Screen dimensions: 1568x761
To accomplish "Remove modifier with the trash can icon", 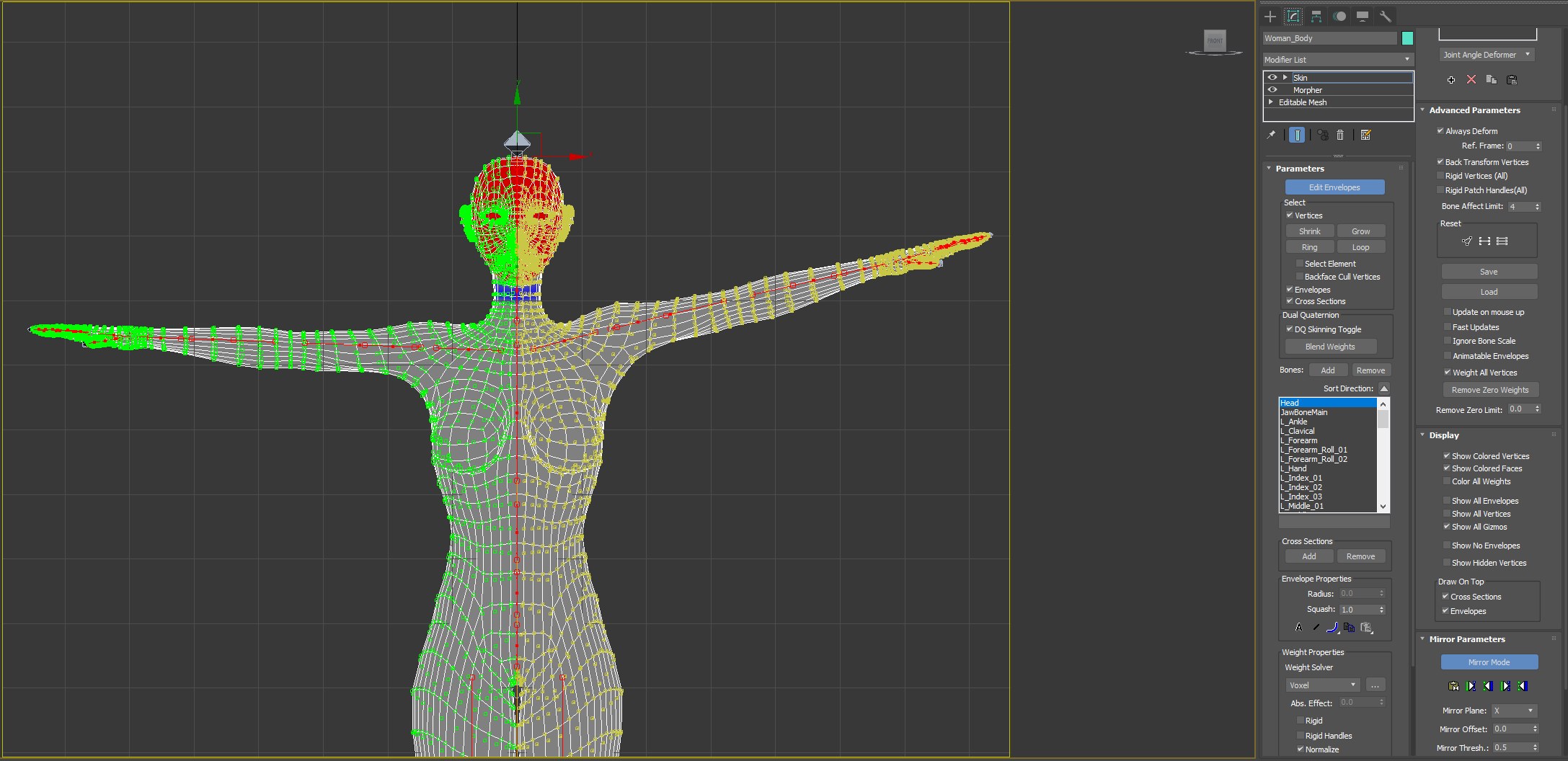I will (1340, 135).
